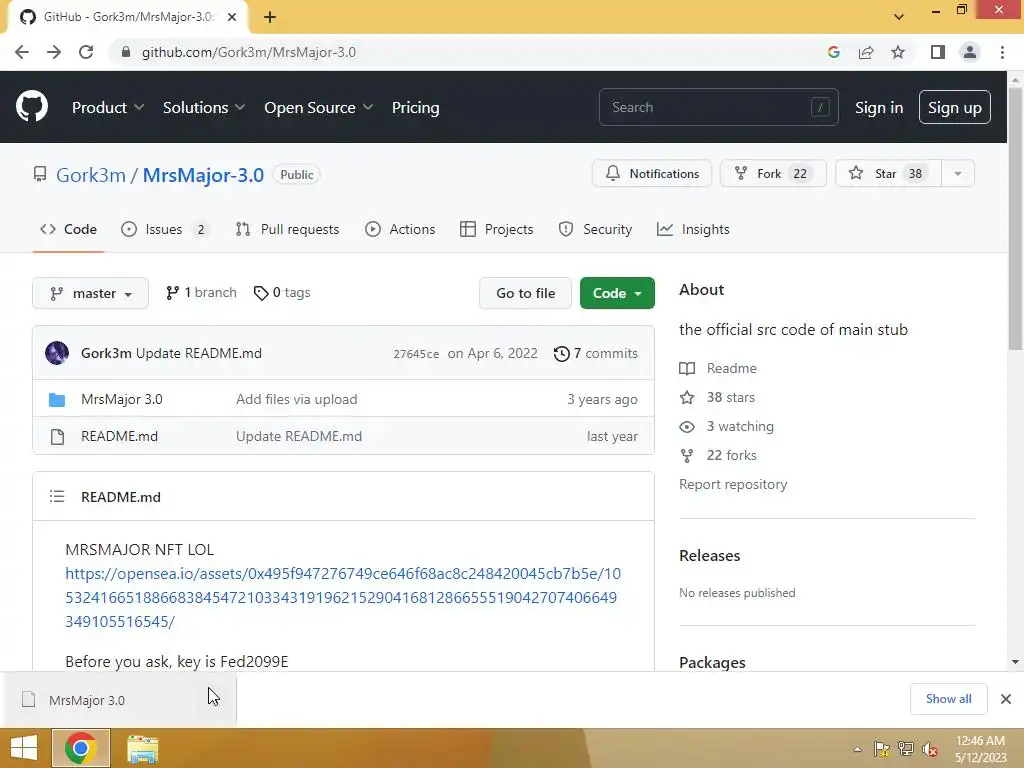Expand the Solutions menu
The height and width of the screenshot is (768, 1024).
[204, 107]
